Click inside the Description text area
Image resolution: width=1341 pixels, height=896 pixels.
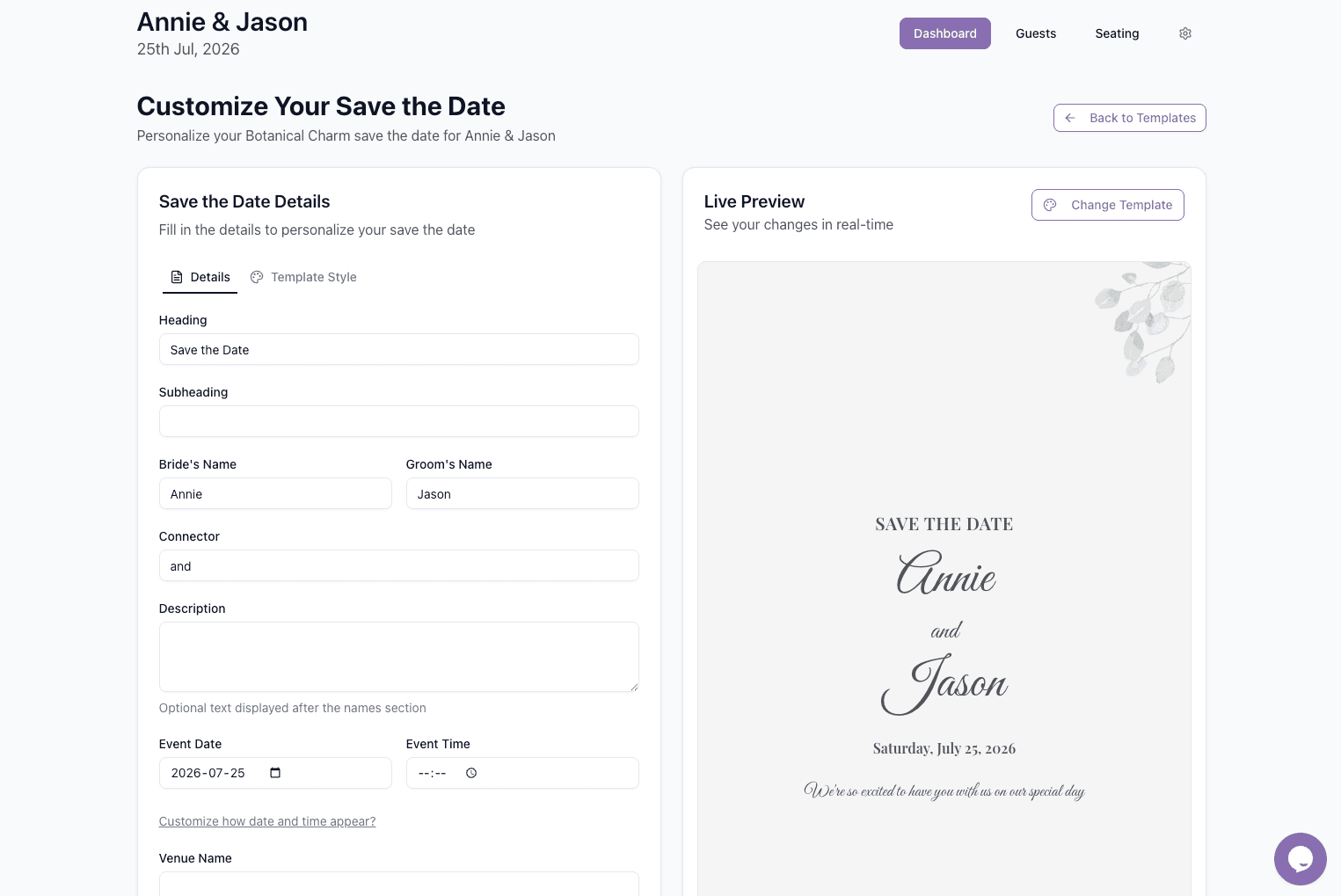click(398, 656)
